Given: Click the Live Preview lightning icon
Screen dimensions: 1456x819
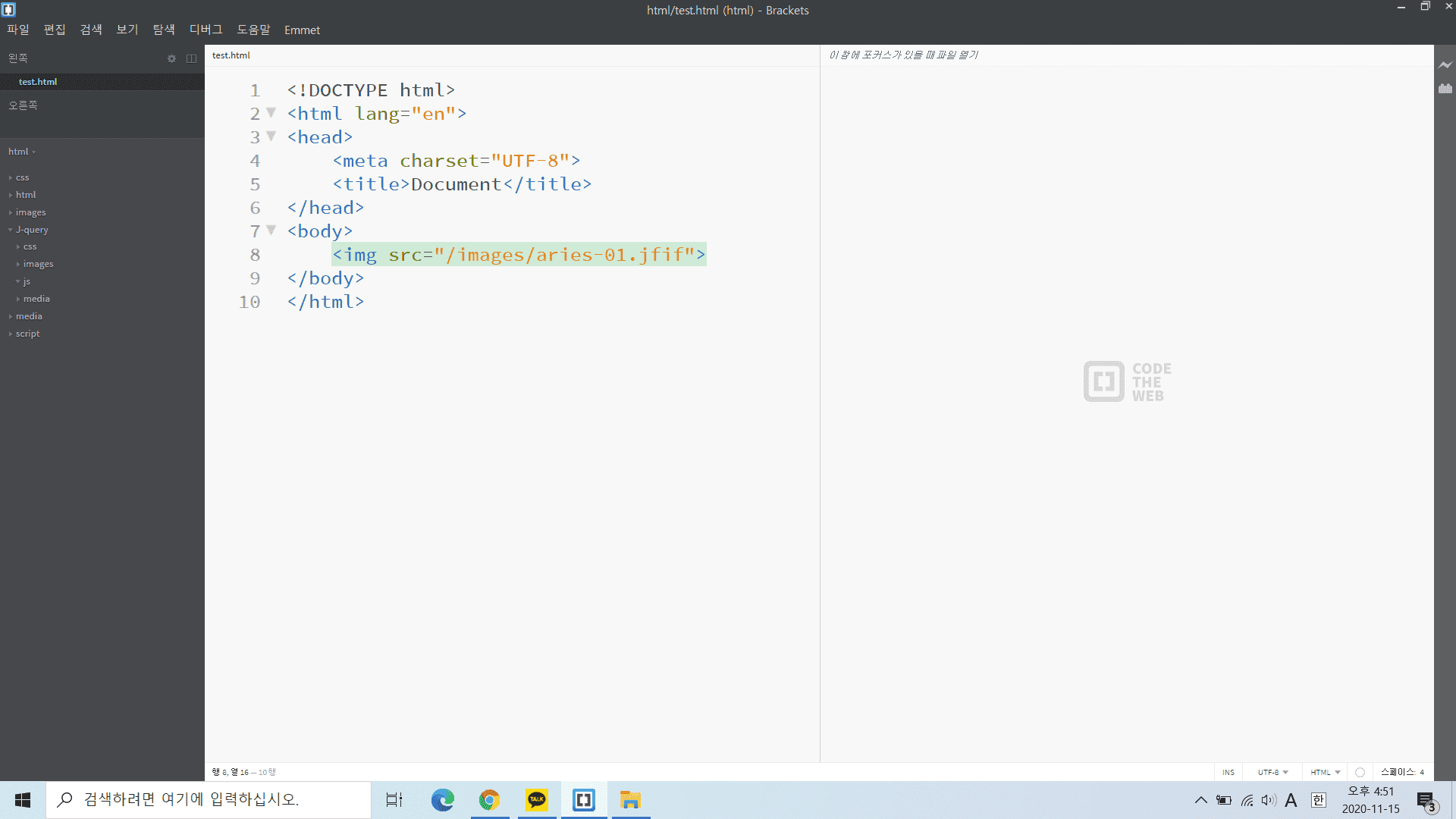Looking at the screenshot, I should 1445,65.
